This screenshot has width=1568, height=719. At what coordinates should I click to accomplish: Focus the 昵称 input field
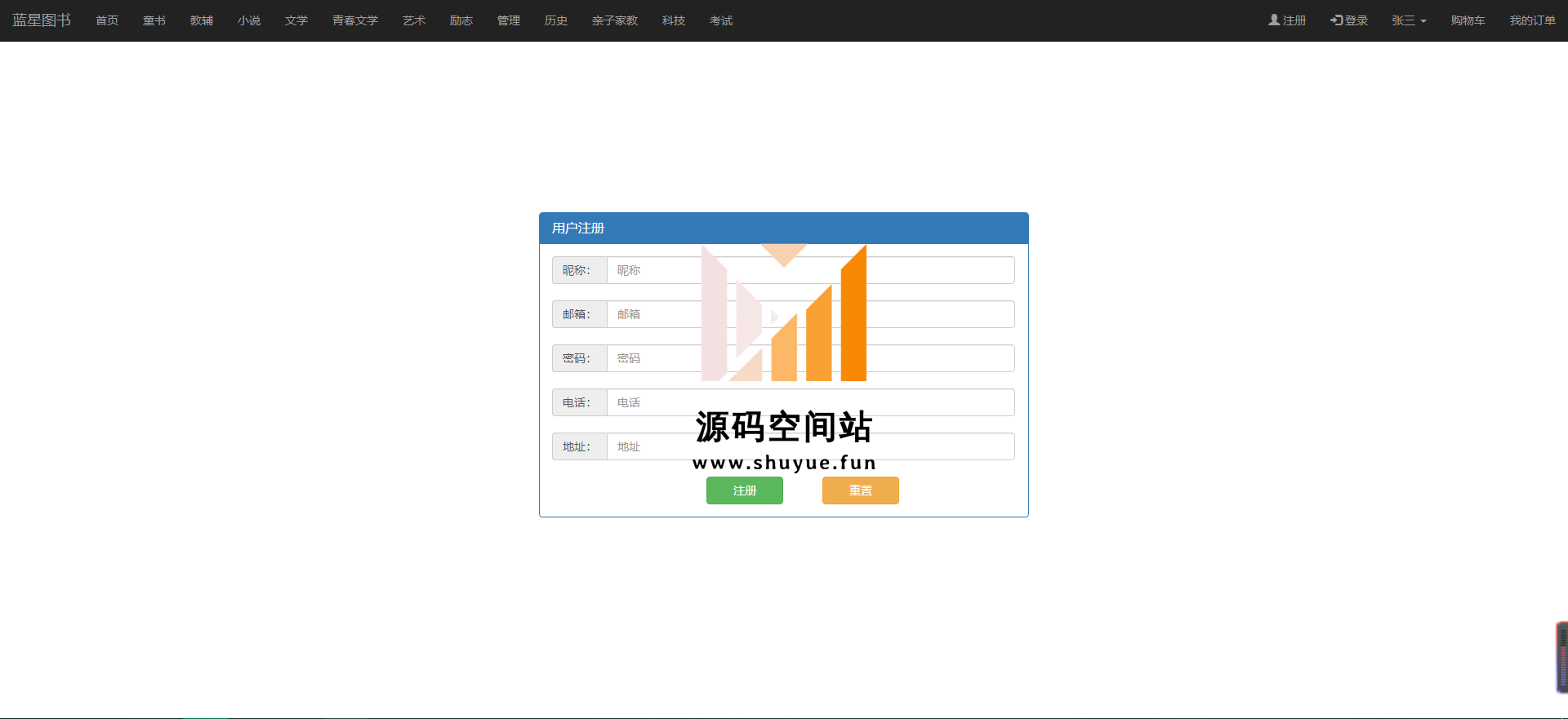(811, 270)
